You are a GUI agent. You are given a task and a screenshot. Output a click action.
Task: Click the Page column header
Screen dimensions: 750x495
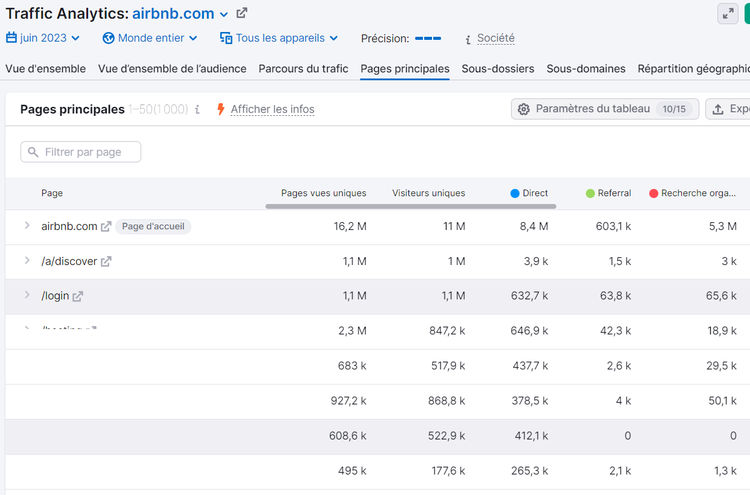(x=52, y=193)
